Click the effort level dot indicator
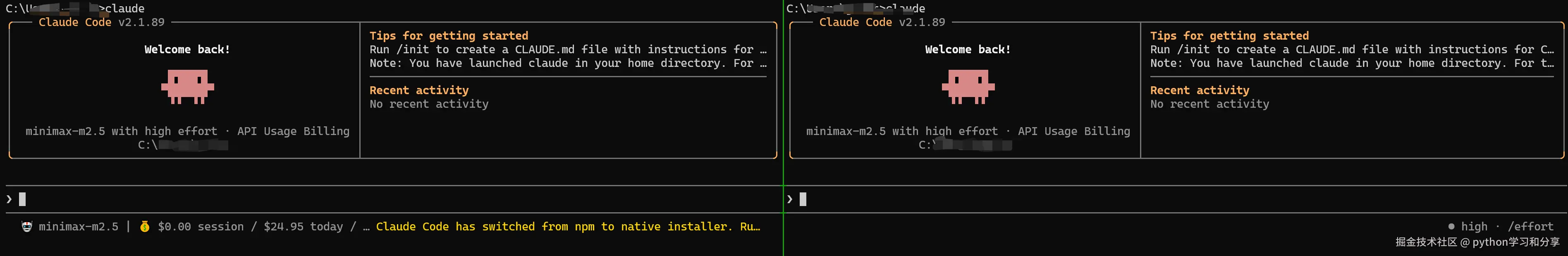 point(1451,227)
